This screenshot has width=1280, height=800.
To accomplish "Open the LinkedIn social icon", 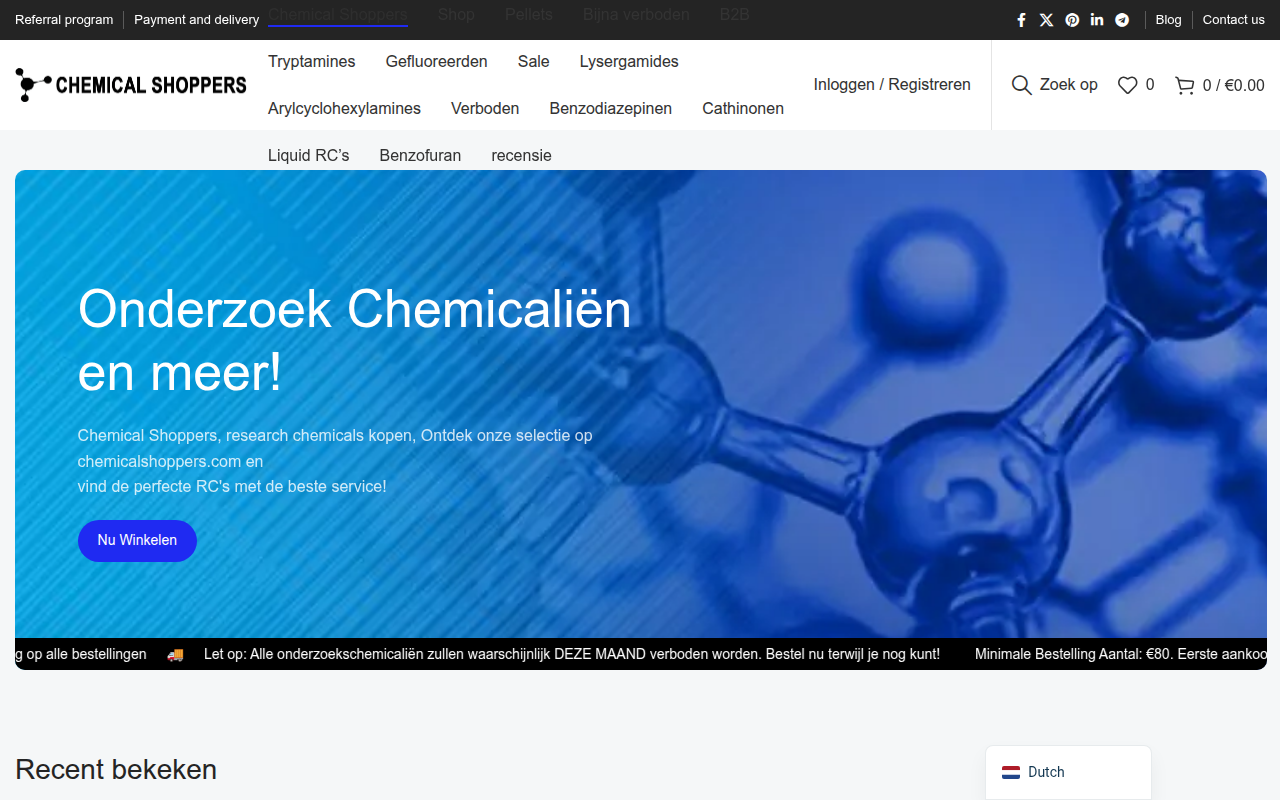I will click(x=1097, y=20).
